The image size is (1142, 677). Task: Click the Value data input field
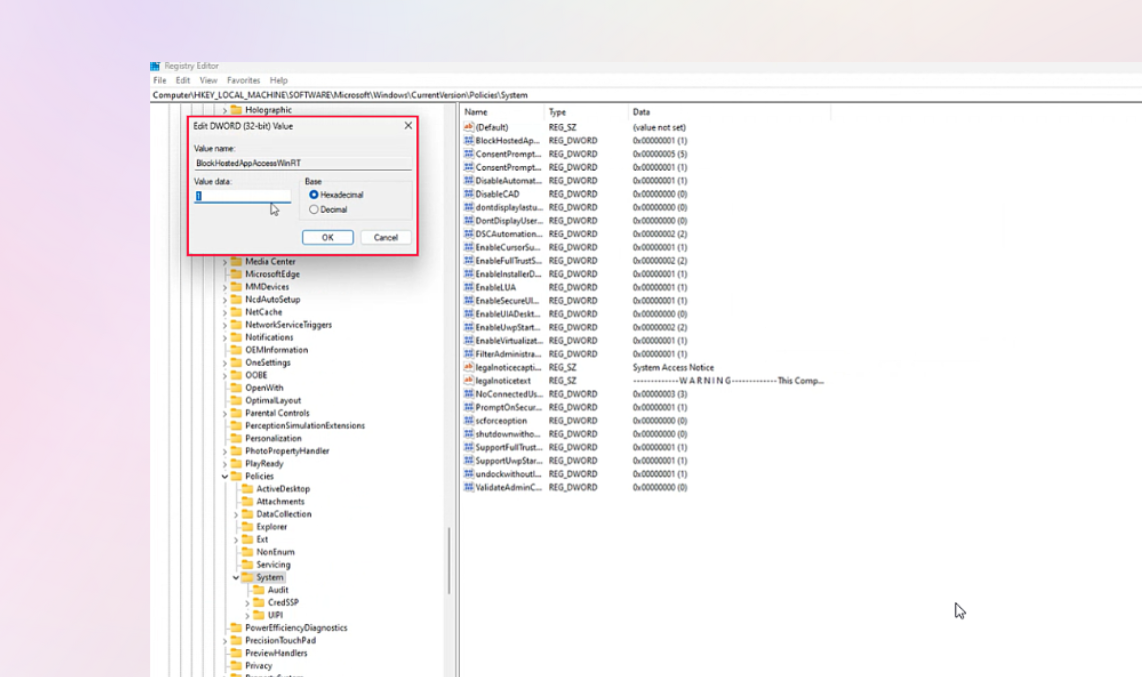click(243, 196)
